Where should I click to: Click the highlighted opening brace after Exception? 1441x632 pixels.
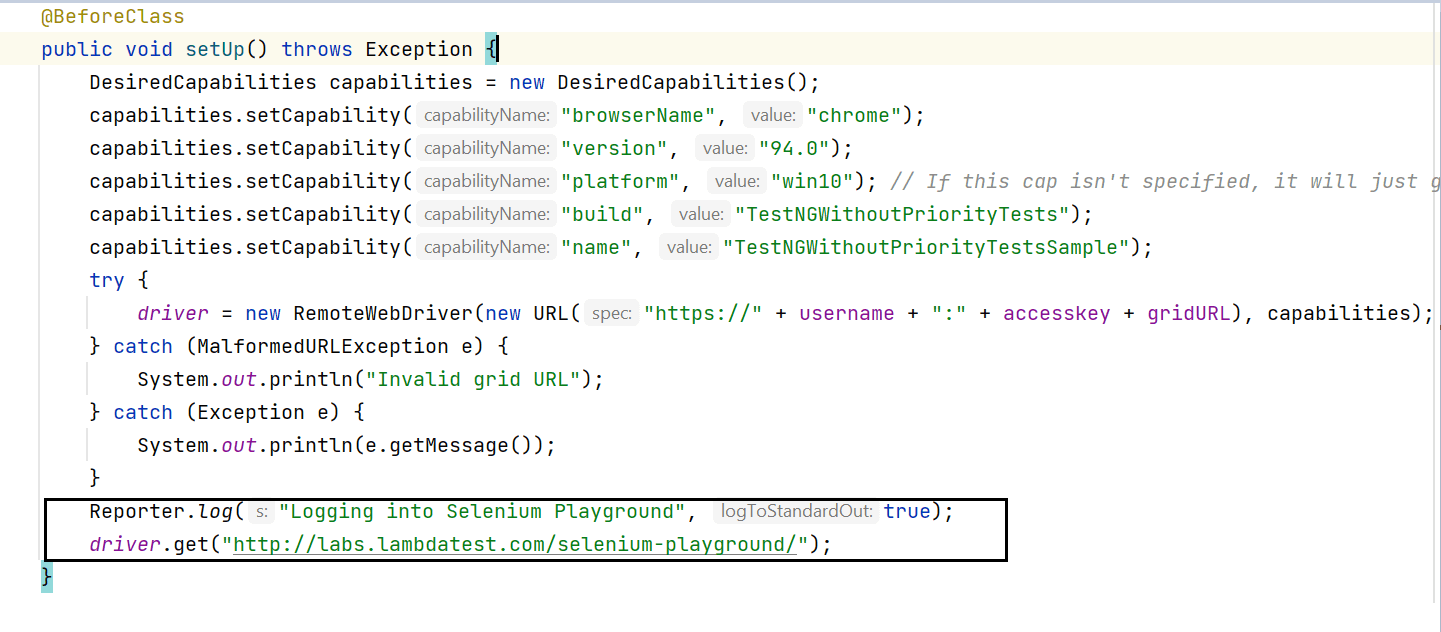(x=491, y=49)
